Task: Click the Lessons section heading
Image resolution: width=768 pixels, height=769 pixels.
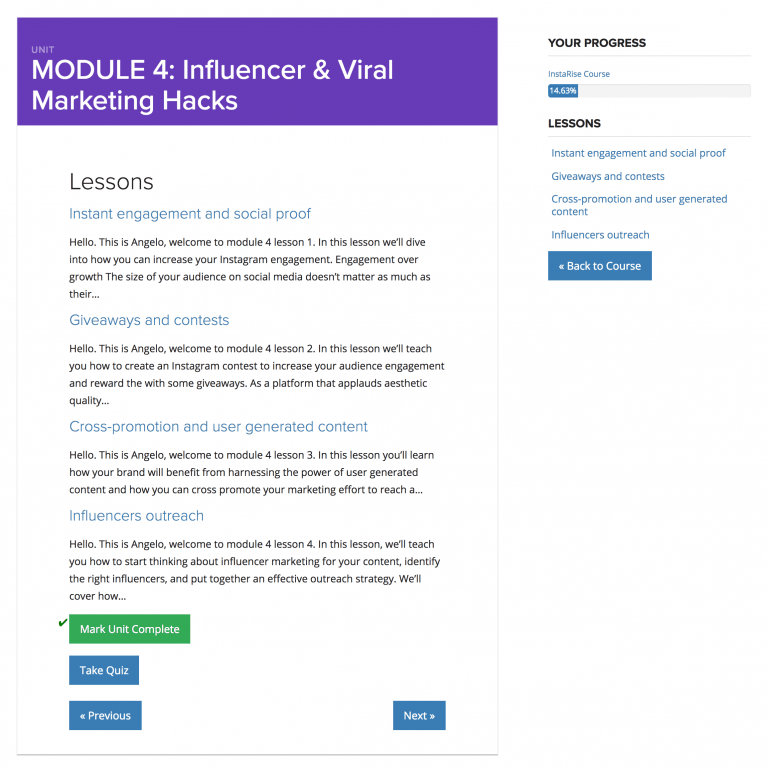Action: tap(111, 182)
